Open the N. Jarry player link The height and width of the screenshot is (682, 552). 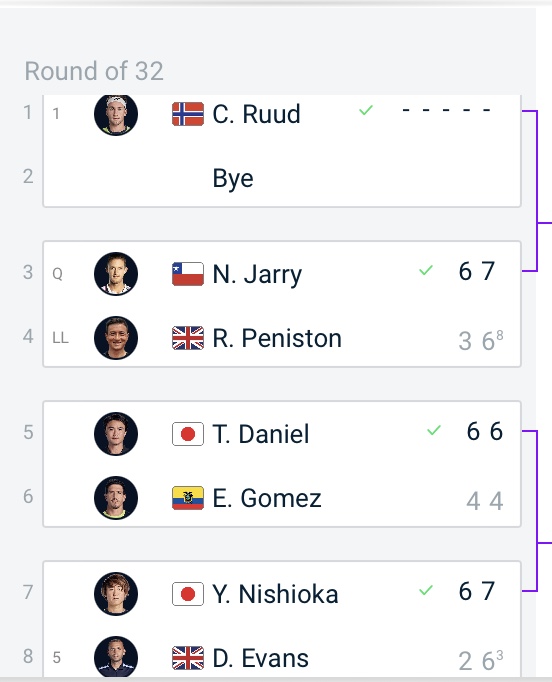point(257,275)
